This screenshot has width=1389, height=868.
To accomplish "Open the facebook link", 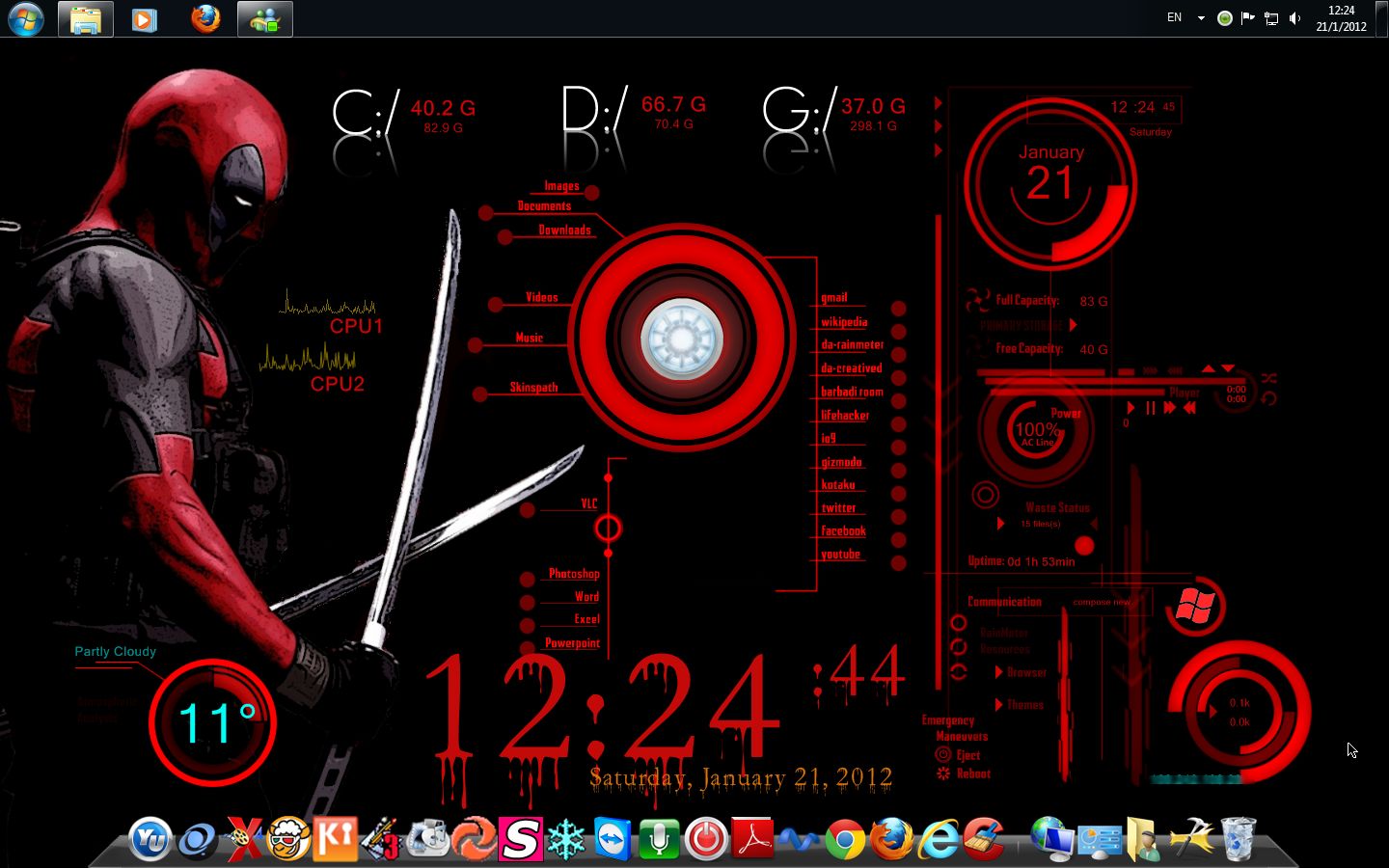I will click(x=843, y=530).
